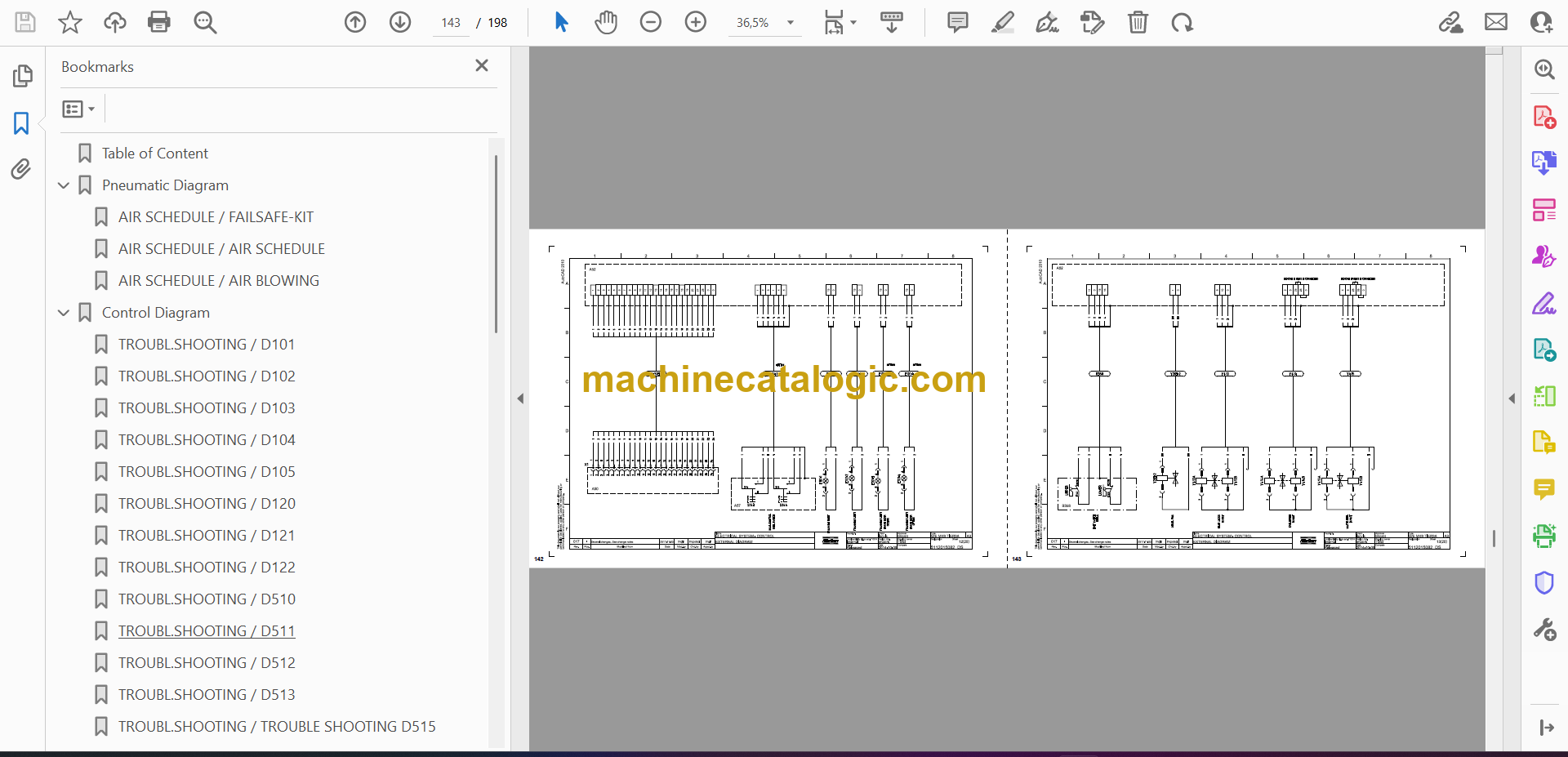1568x757 pixels.
Task: Open the attachments paperclip panel
Action: tap(21, 169)
